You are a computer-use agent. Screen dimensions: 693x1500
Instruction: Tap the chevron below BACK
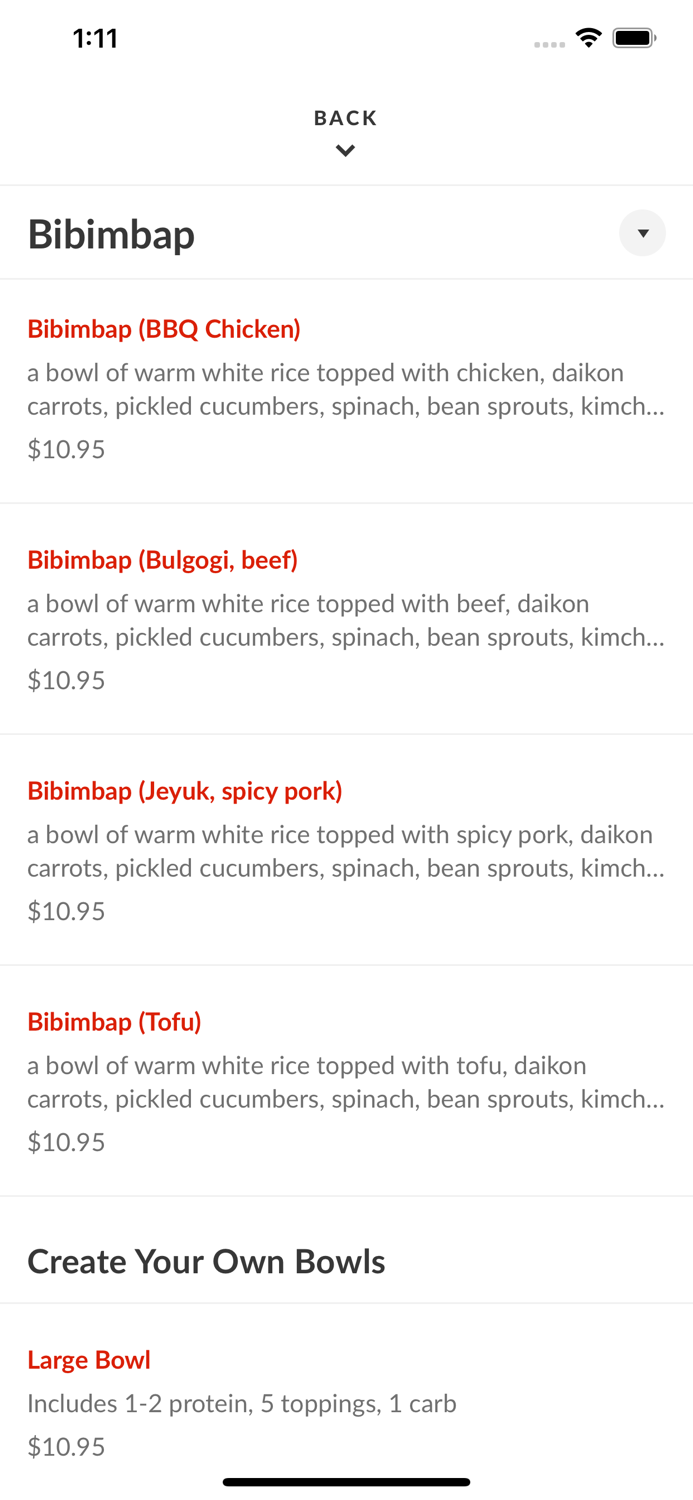click(x=345, y=150)
